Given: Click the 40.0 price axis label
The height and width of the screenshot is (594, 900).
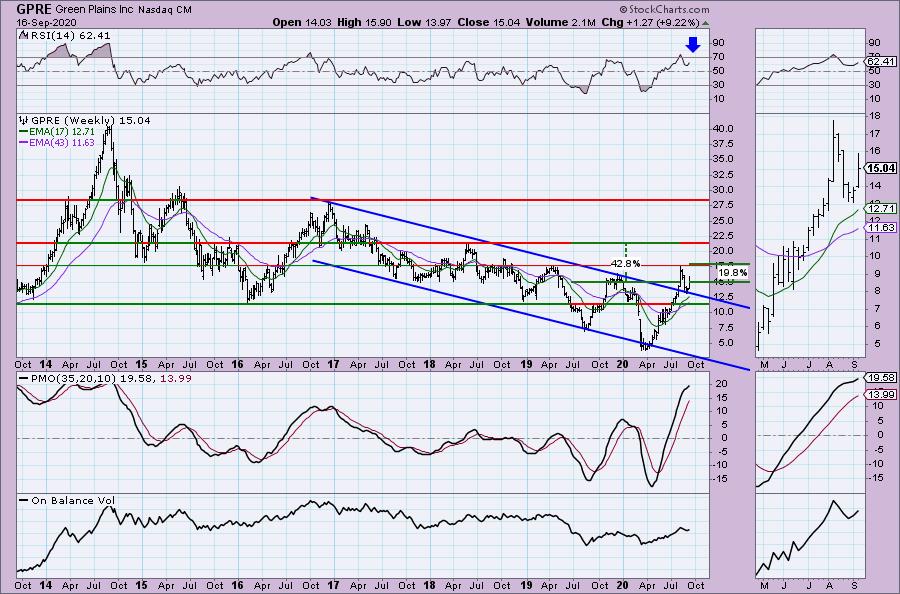Looking at the screenshot, I should pos(724,129).
